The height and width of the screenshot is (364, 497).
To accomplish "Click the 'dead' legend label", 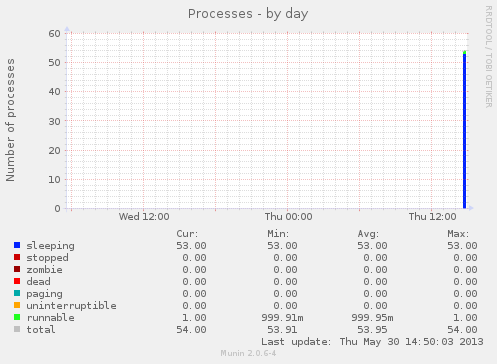I will pyautogui.click(x=39, y=282).
